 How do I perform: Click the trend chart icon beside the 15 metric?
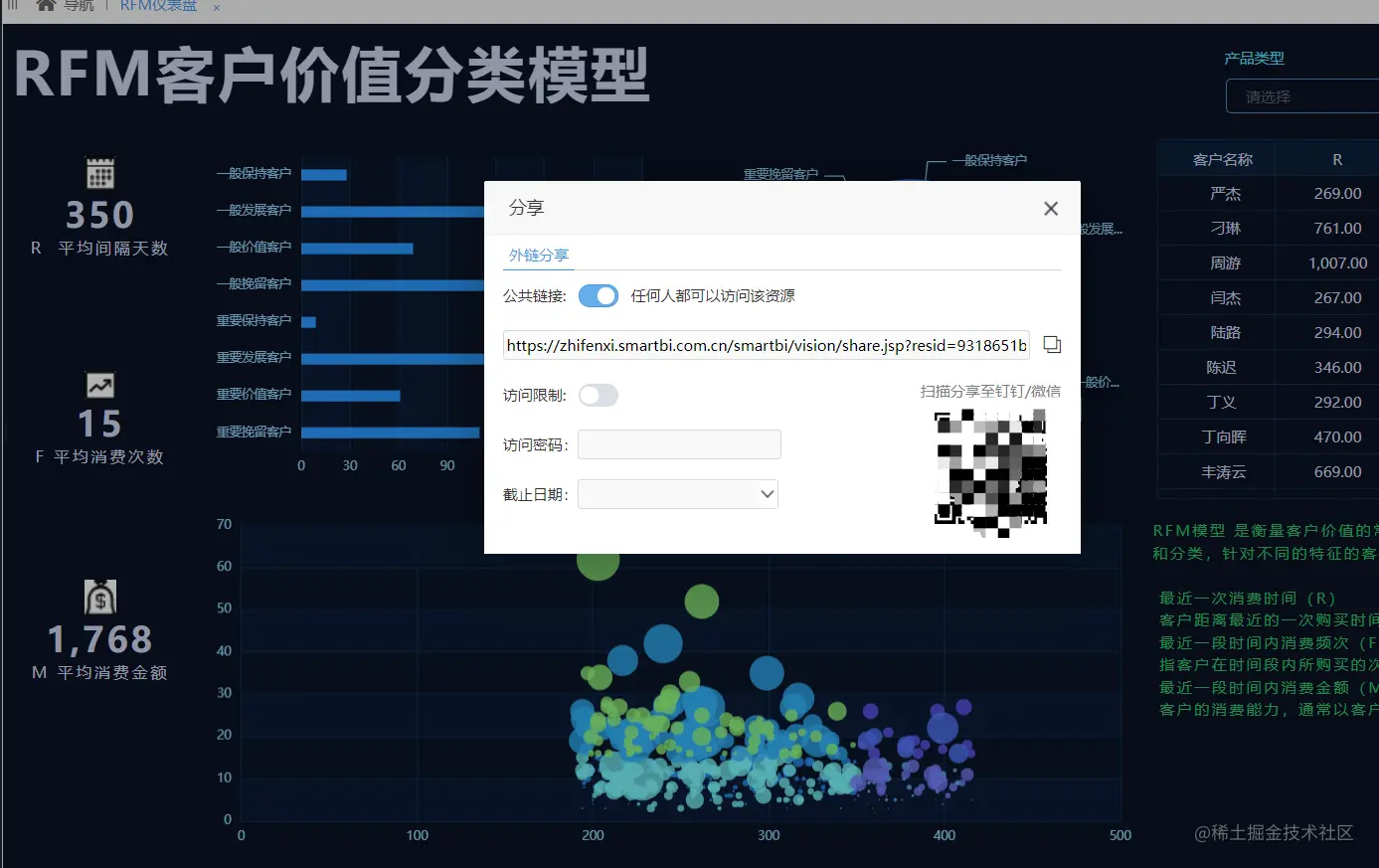[98, 385]
